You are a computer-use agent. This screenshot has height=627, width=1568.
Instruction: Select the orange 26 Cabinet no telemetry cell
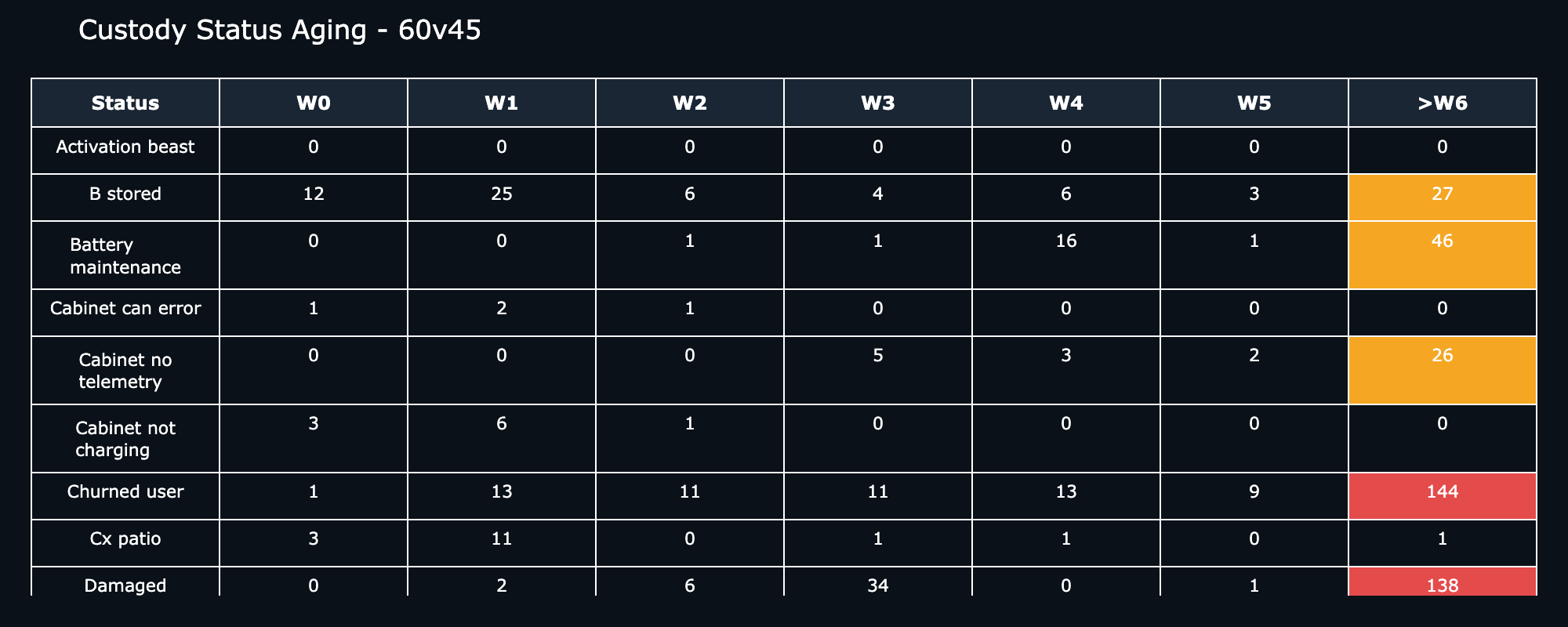[x=1443, y=370]
